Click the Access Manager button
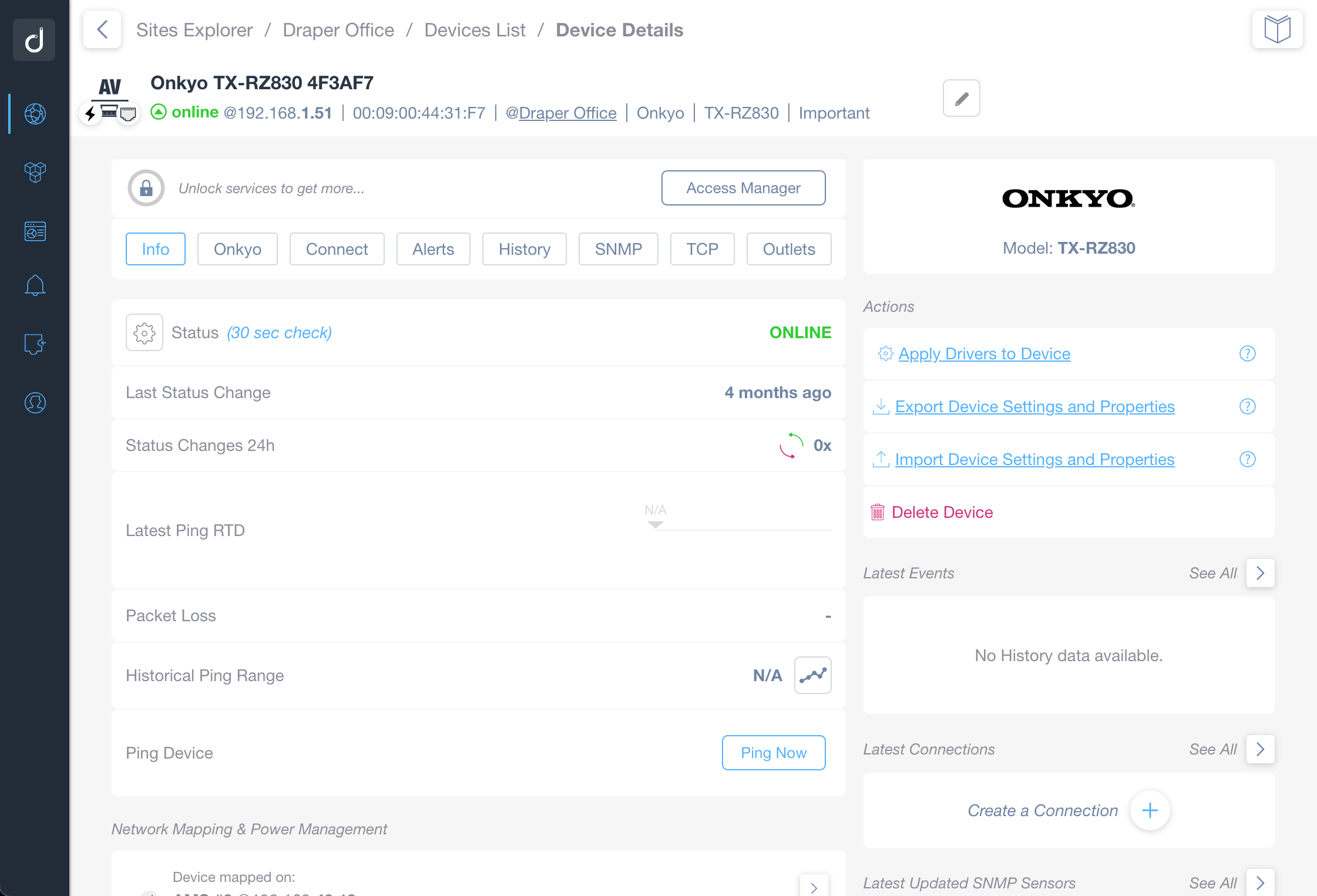The width and height of the screenshot is (1317, 896). tap(745, 187)
